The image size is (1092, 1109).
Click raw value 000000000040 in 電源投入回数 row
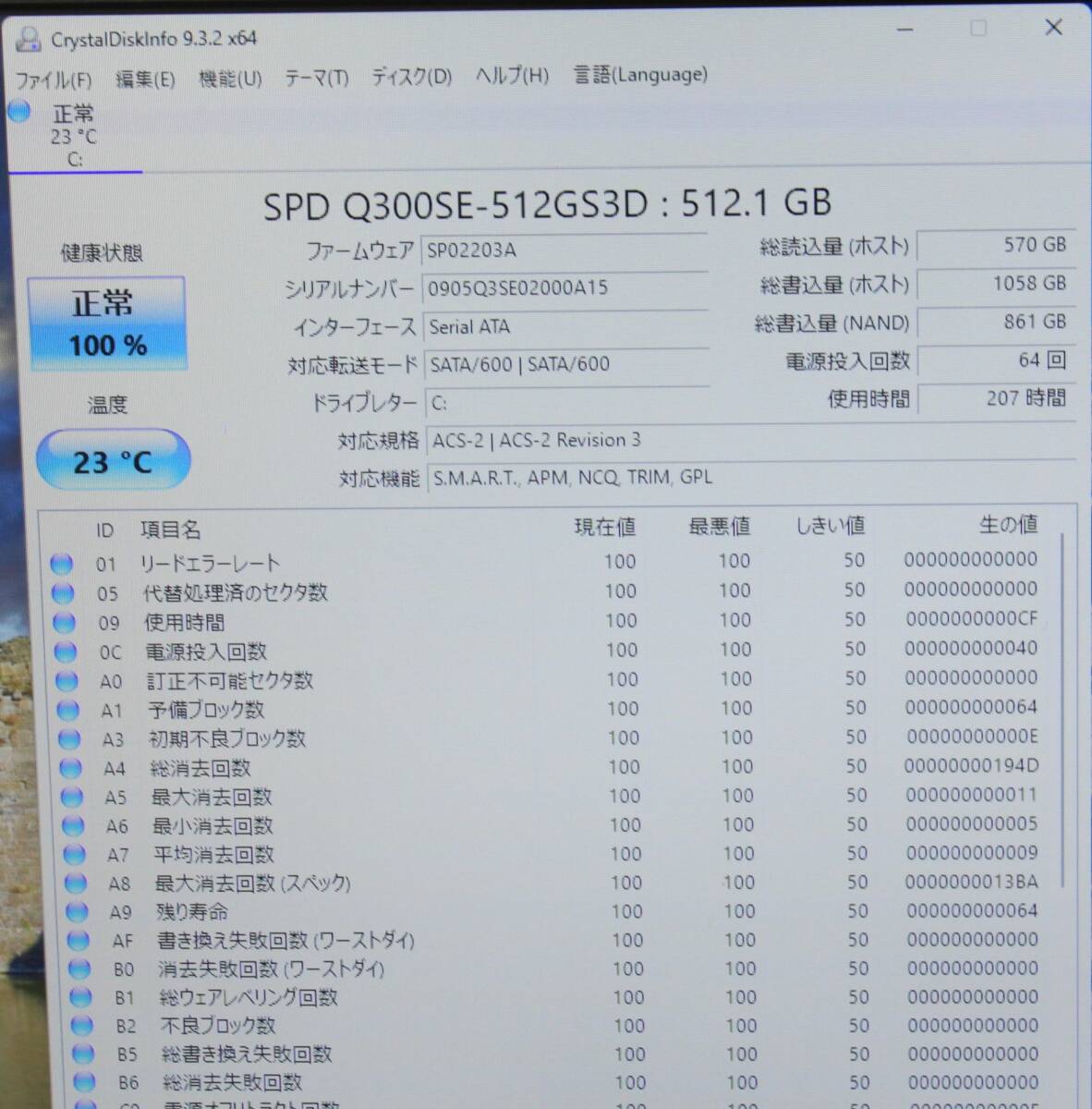[971, 648]
